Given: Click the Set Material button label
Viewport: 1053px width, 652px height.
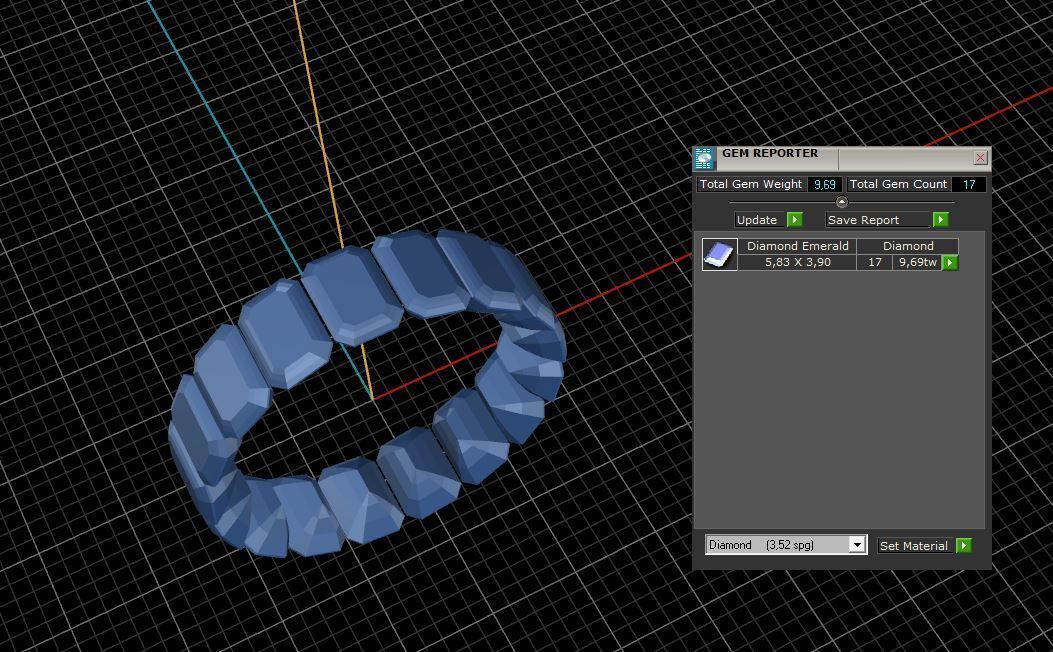Looking at the screenshot, I should (914, 546).
